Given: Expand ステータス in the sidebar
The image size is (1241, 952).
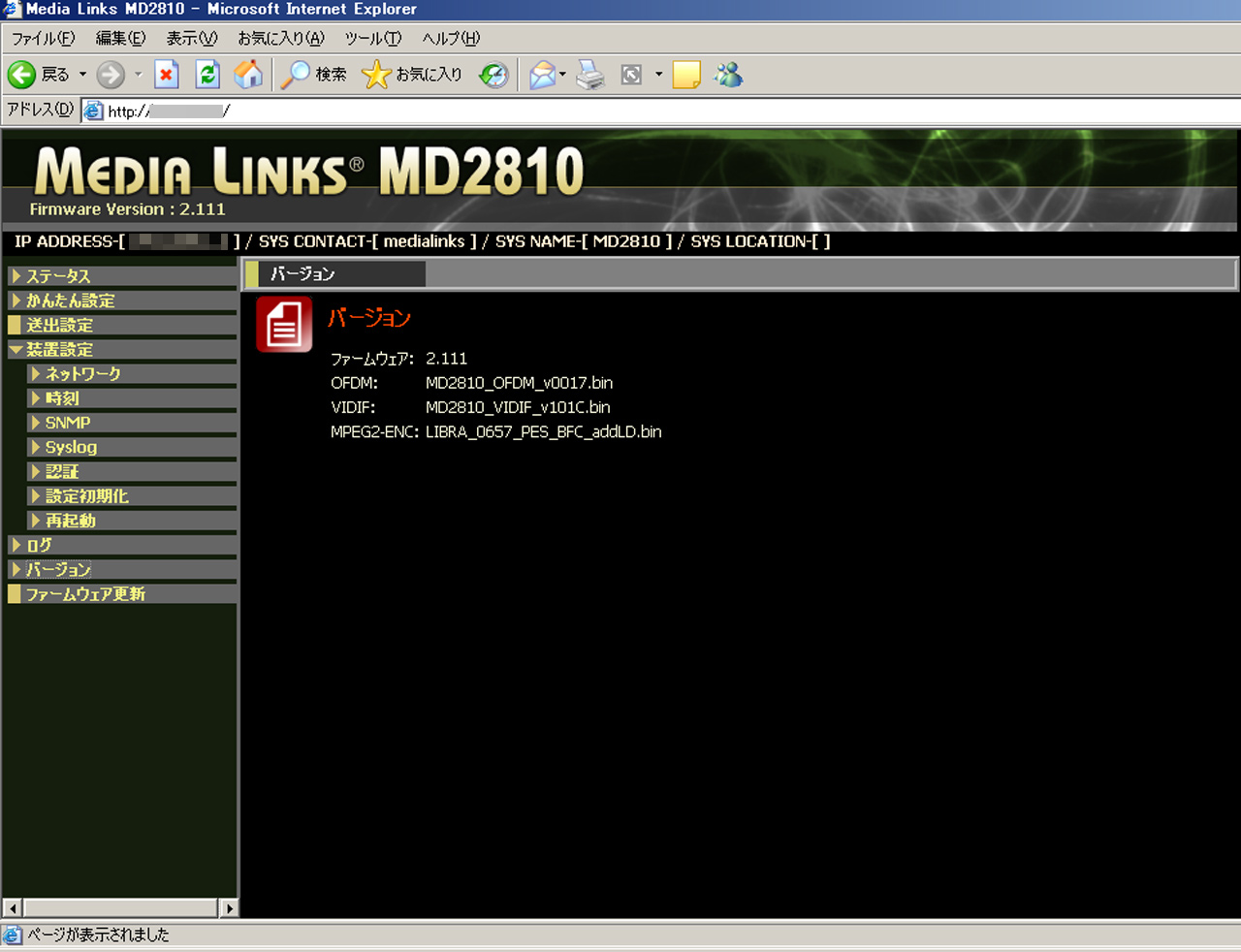Looking at the screenshot, I should pyautogui.click(x=122, y=276).
